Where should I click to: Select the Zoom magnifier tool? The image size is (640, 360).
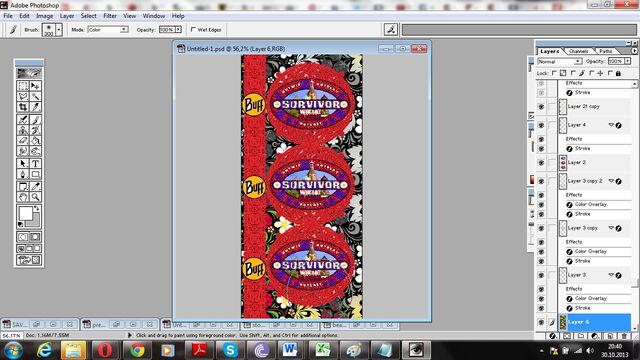tap(36, 197)
